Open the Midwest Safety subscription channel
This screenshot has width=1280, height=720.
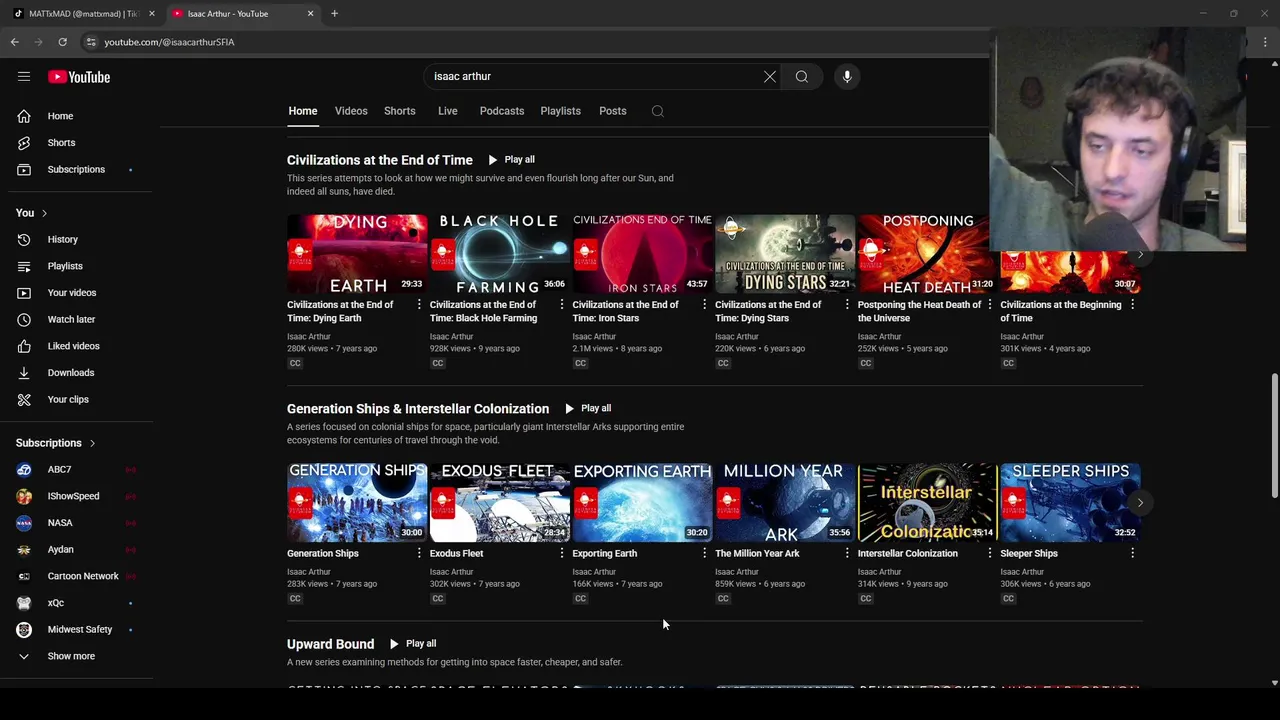click(76, 629)
